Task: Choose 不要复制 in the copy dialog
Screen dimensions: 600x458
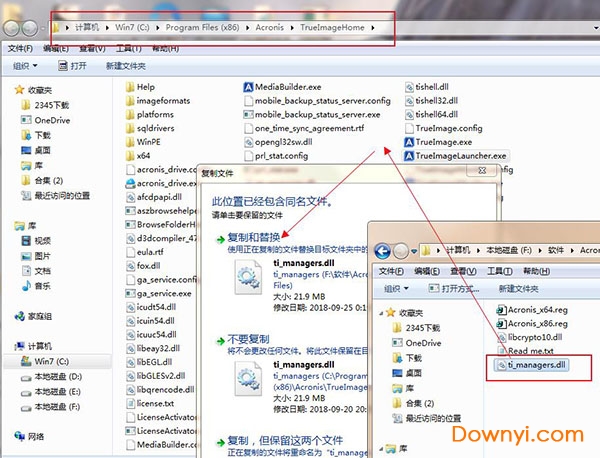Action: [x=243, y=339]
